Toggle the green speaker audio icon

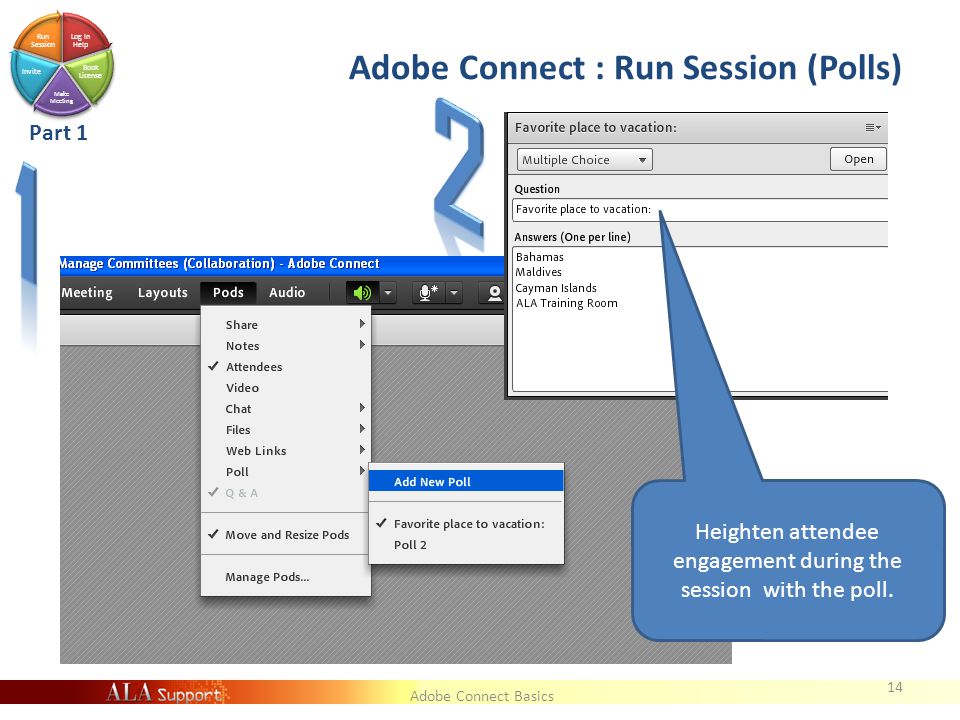tap(362, 293)
